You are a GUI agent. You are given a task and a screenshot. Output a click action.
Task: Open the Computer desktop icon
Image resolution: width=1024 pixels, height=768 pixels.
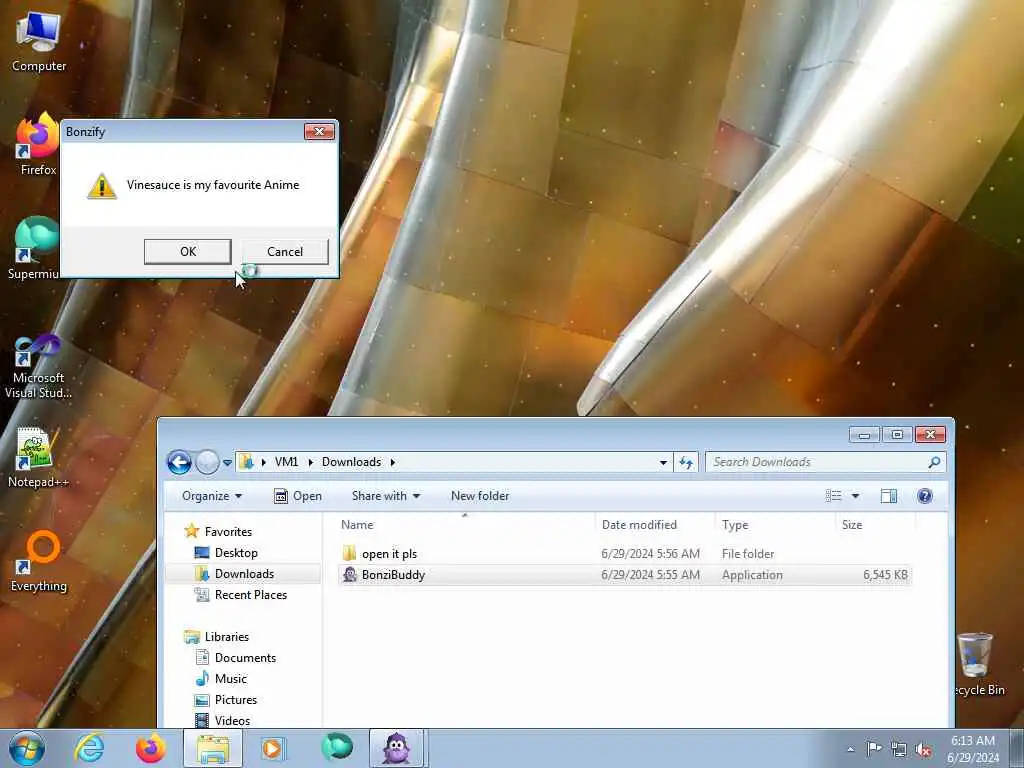[x=39, y=42]
